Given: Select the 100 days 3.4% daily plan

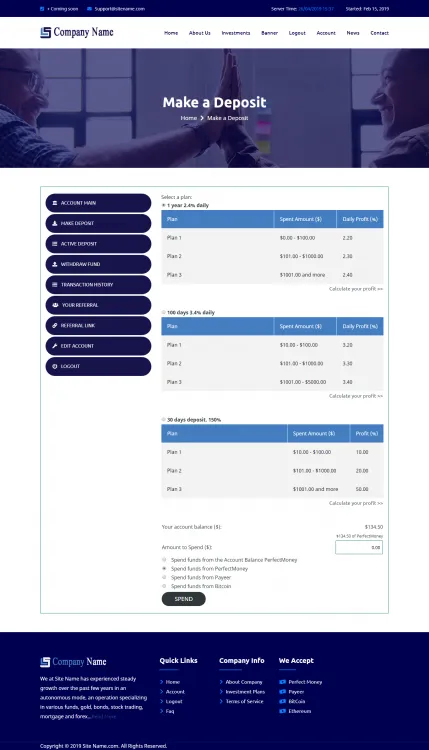Looking at the screenshot, I should point(164,312).
